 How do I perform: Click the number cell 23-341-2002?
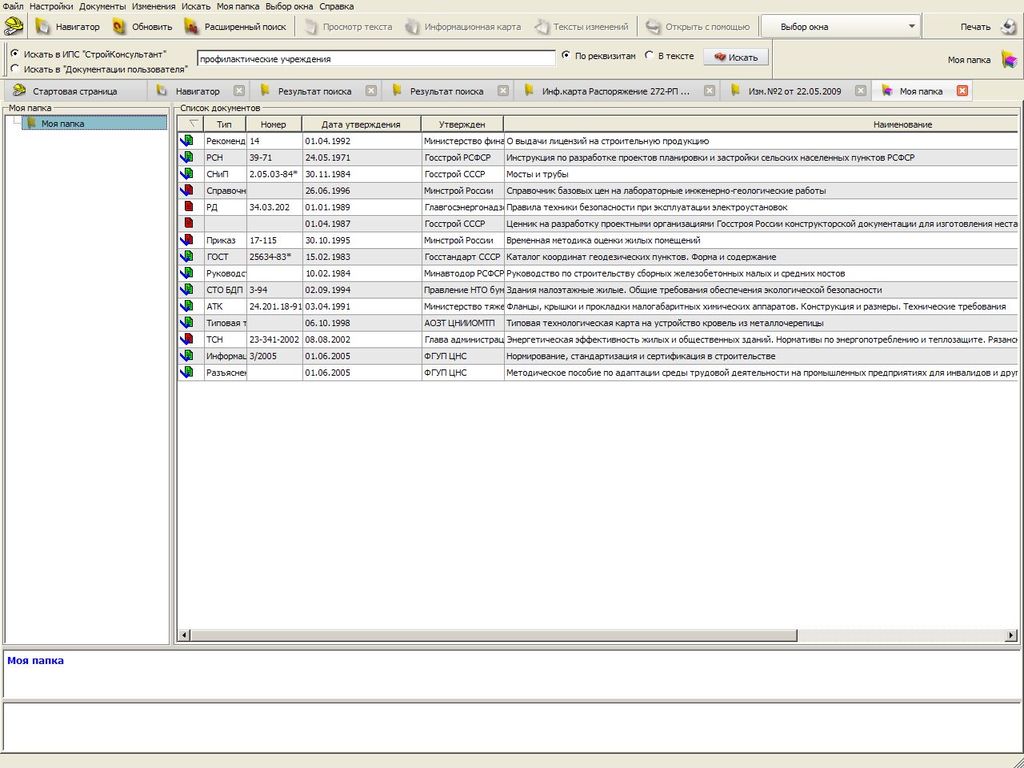[274, 339]
